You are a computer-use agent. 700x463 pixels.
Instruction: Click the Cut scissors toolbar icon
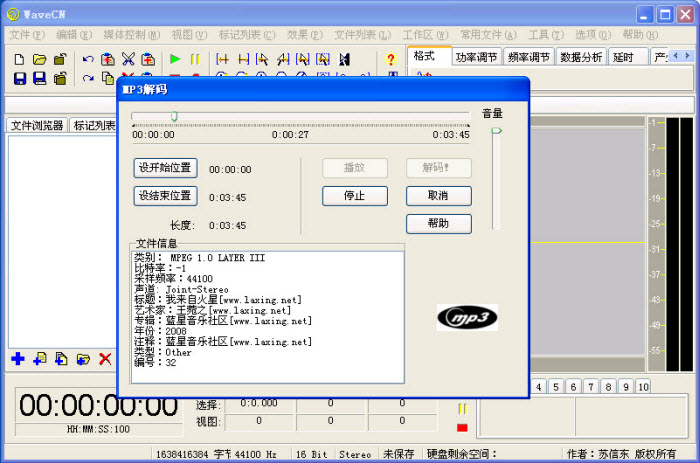tap(128, 59)
